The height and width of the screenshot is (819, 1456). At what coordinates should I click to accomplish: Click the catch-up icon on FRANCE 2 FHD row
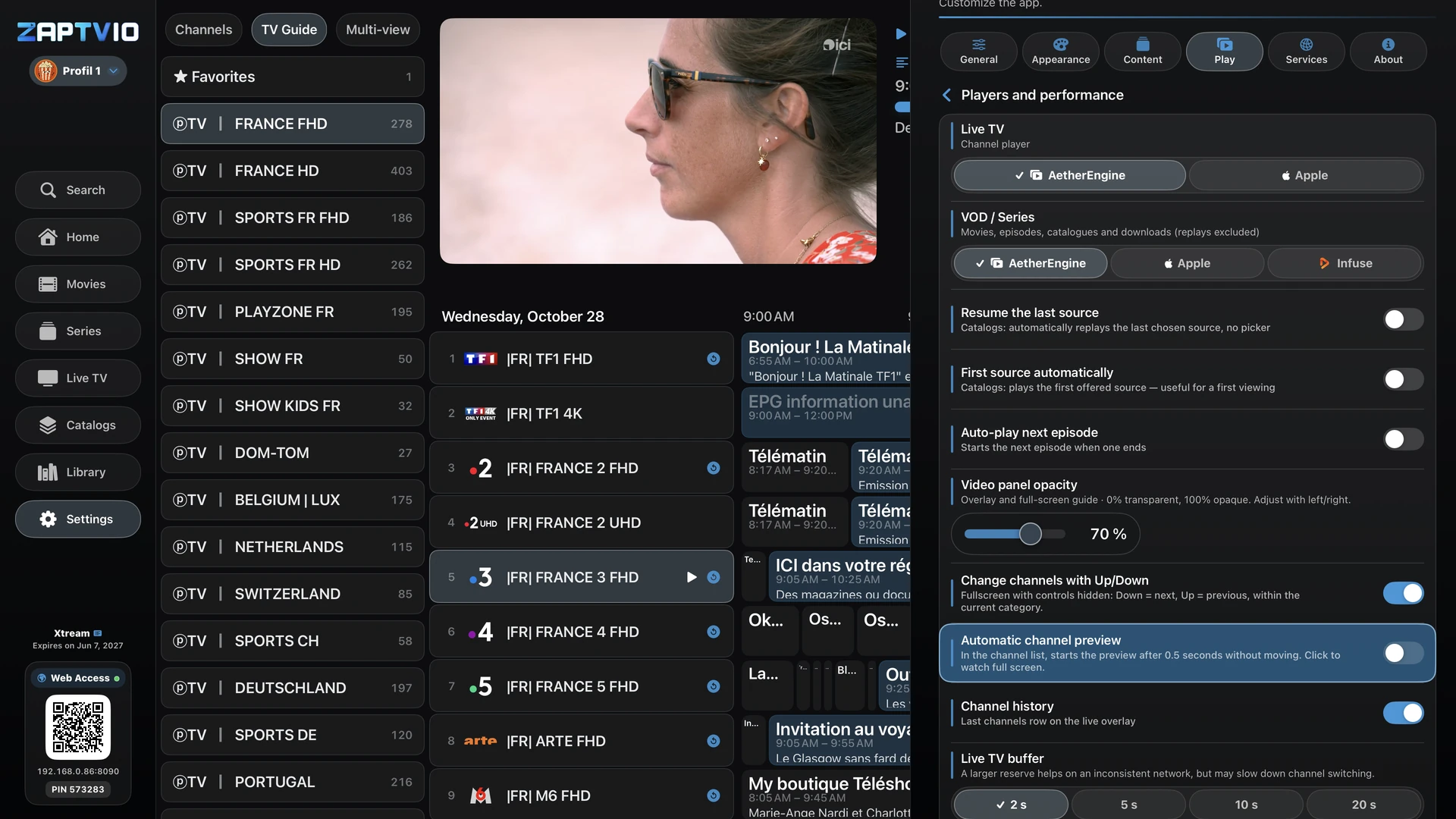(x=714, y=468)
